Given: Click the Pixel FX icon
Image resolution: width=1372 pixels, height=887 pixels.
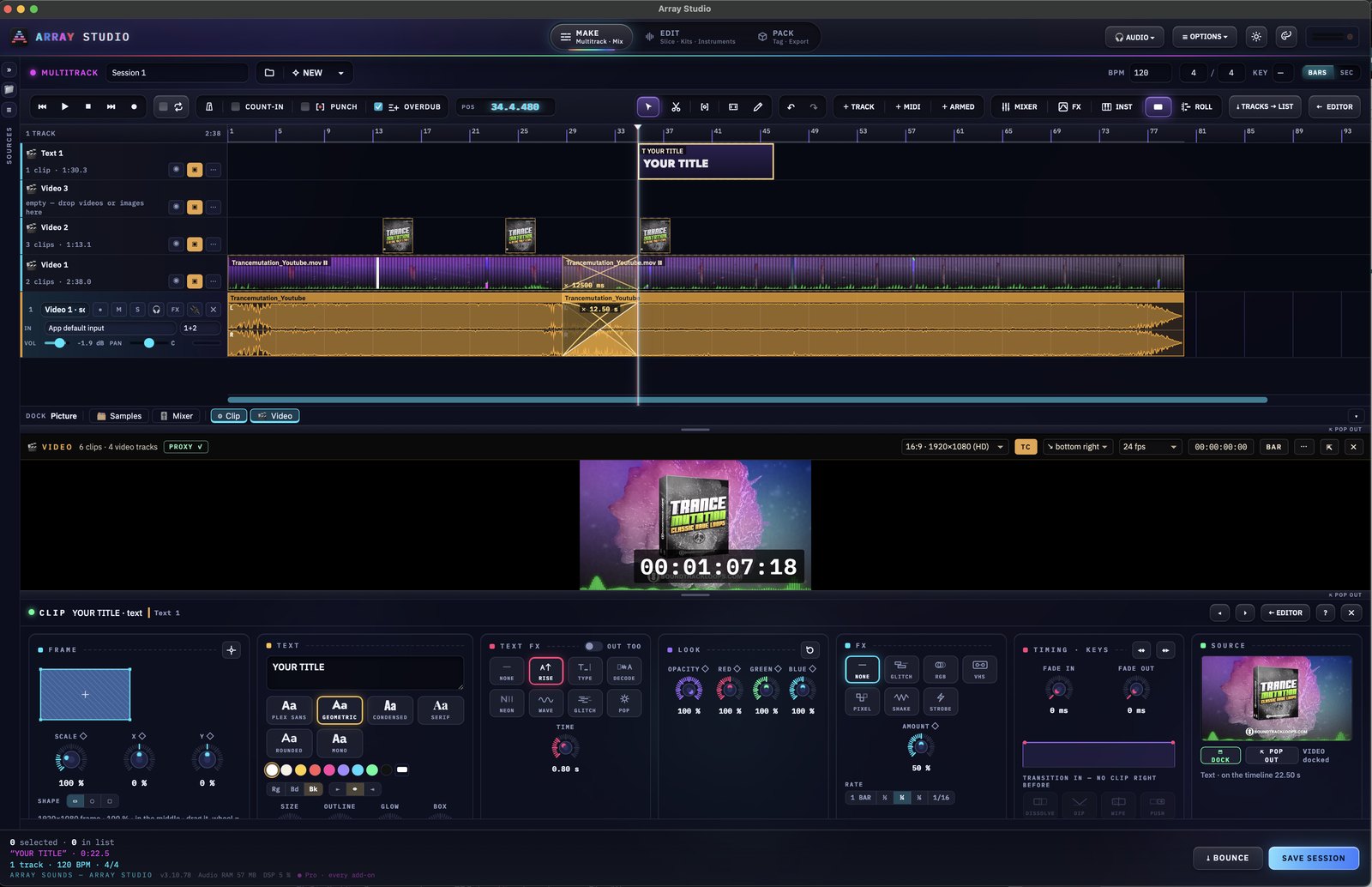Looking at the screenshot, I should click(x=862, y=701).
